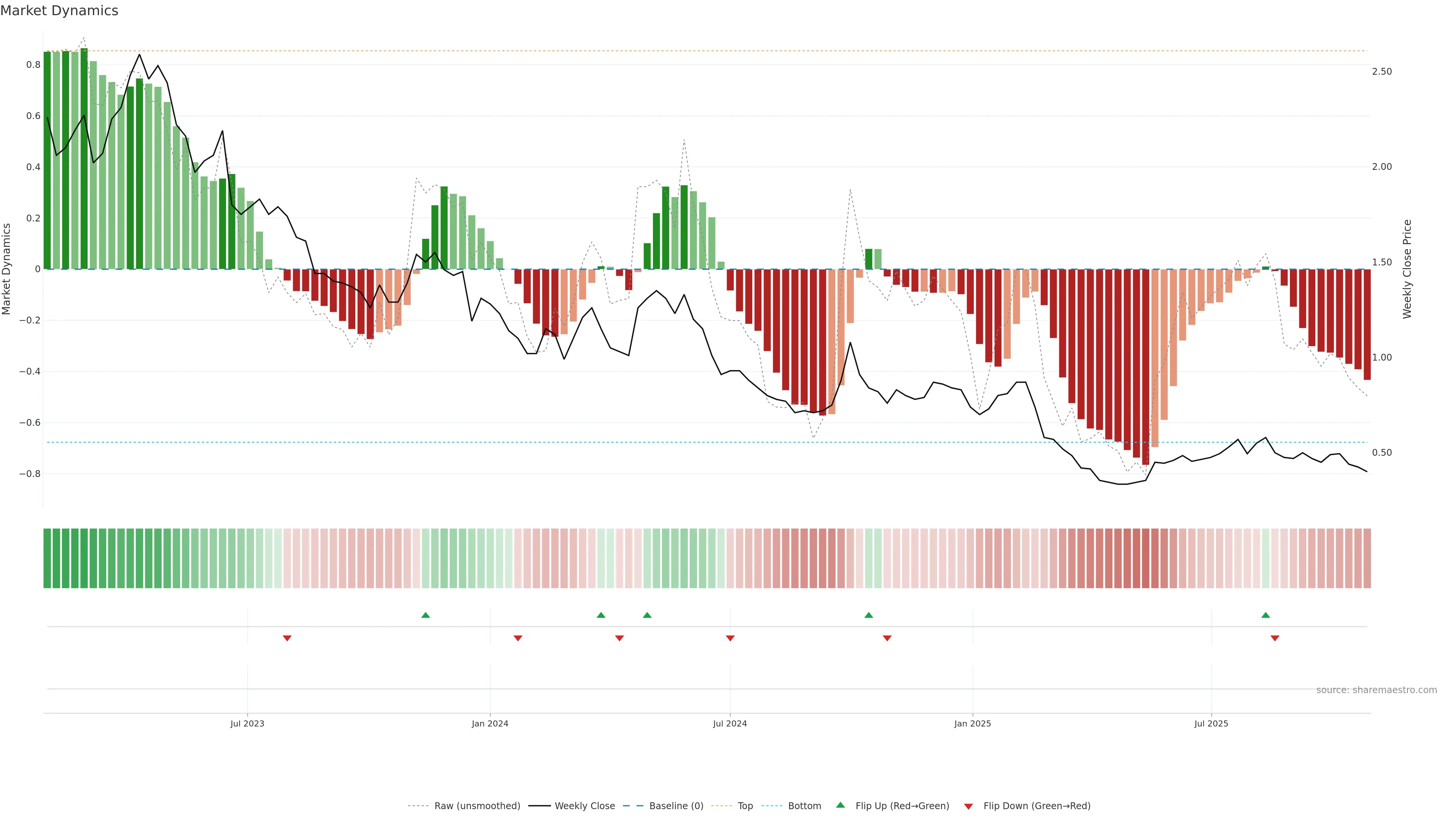
Task: Click the first green Flip Up triangle marker
Action: (x=425, y=615)
